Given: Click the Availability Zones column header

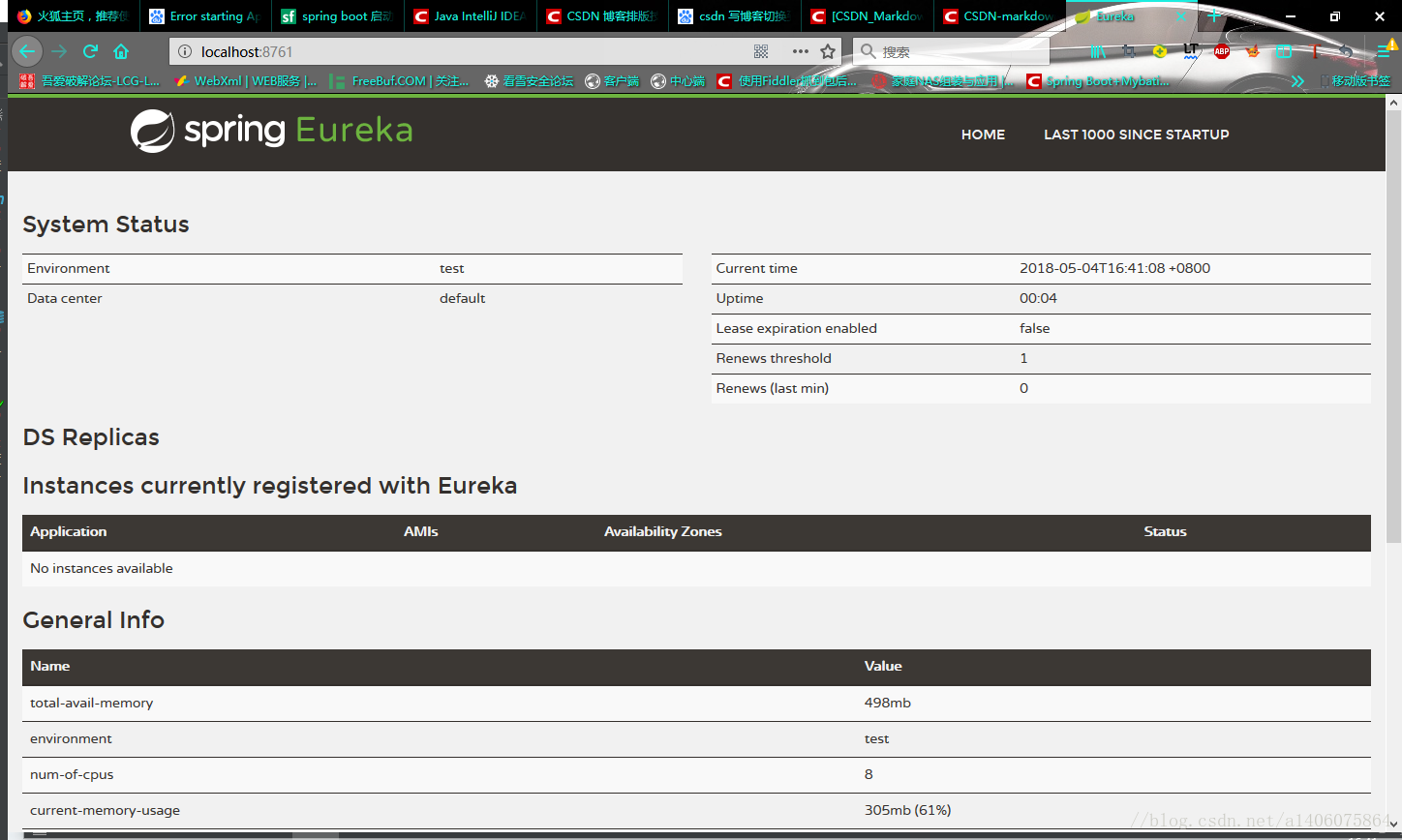Looking at the screenshot, I should [x=662, y=531].
